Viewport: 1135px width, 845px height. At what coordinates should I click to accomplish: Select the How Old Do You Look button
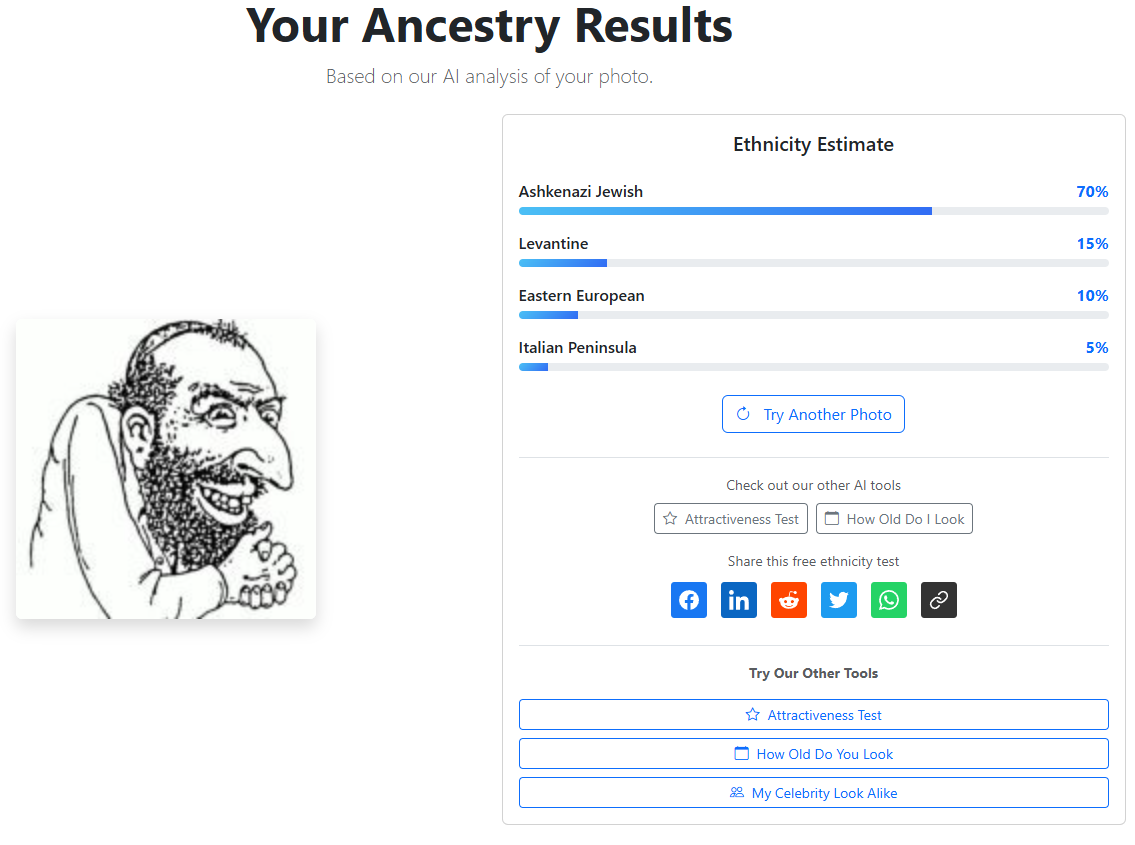pos(813,754)
